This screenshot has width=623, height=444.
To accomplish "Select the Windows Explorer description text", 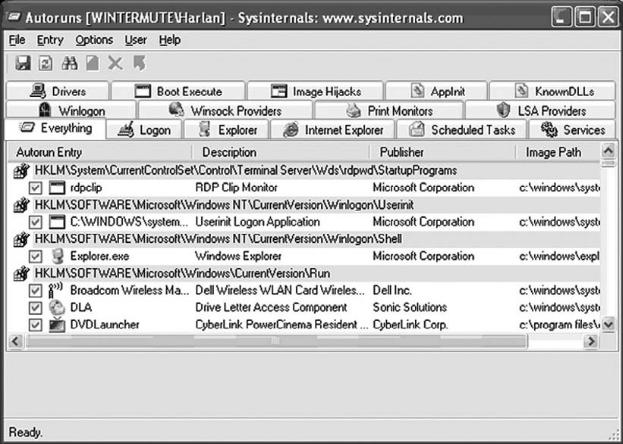I will 238,256.
